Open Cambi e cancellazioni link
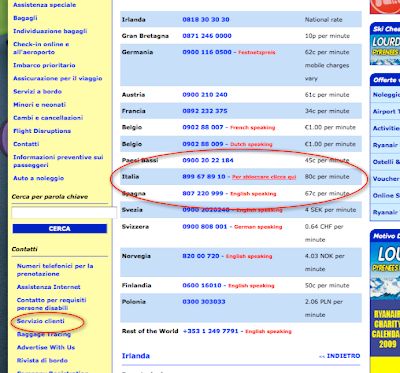 (x=48, y=118)
